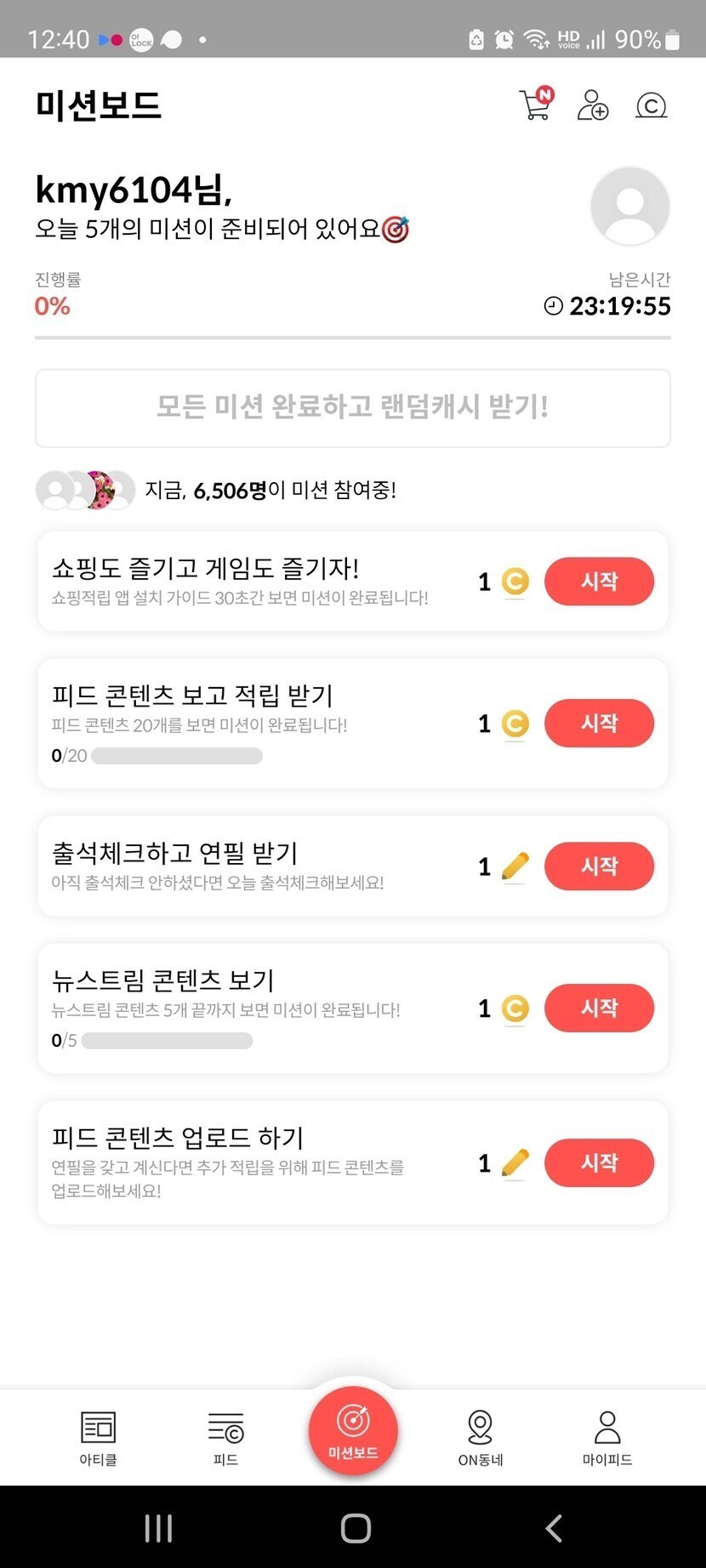Start the 뉴스트림 콘텐츠 보기 mission

coord(599,1008)
